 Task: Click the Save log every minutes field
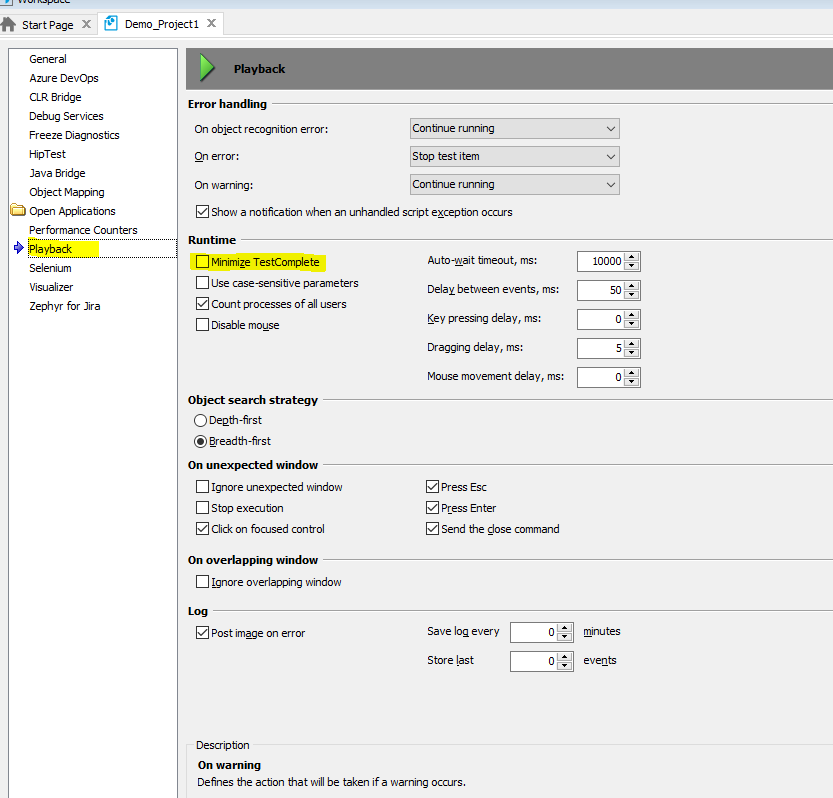click(x=533, y=632)
